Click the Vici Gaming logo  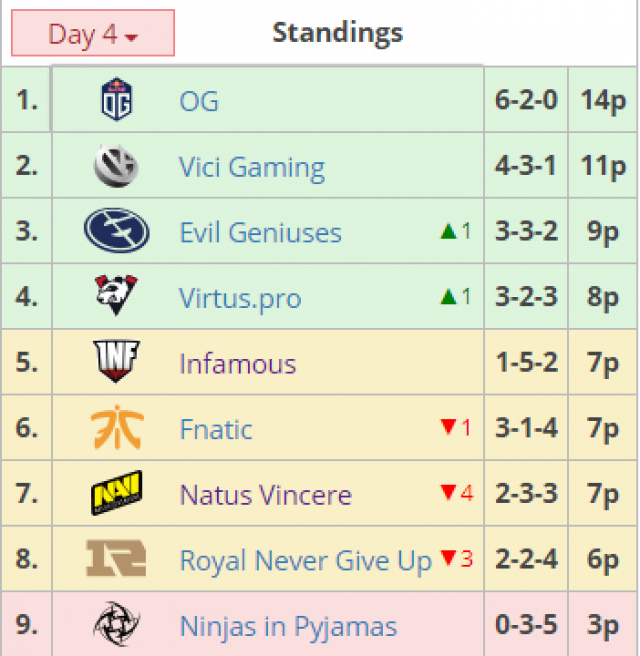pos(117,166)
